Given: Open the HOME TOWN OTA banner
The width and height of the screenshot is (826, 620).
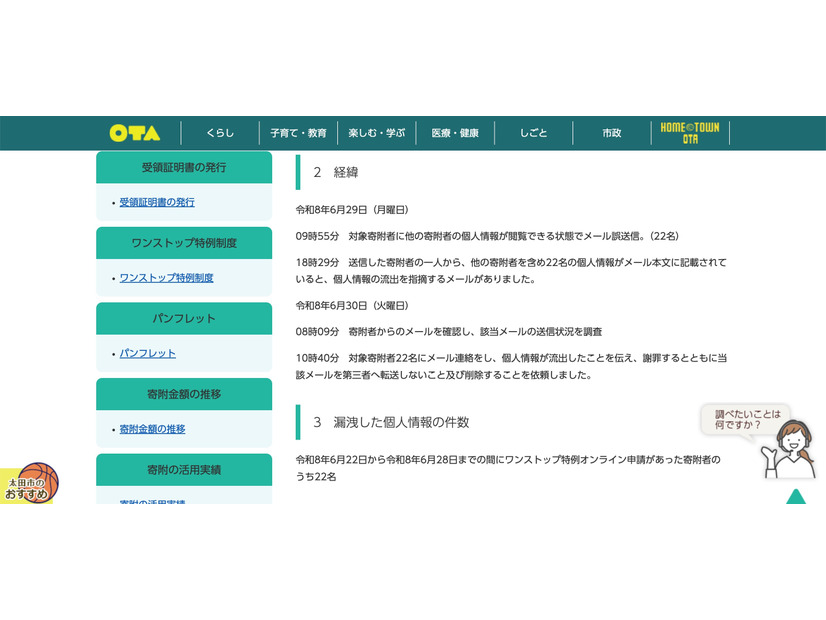Looking at the screenshot, I should pyautogui.click(x=690, y=133).
